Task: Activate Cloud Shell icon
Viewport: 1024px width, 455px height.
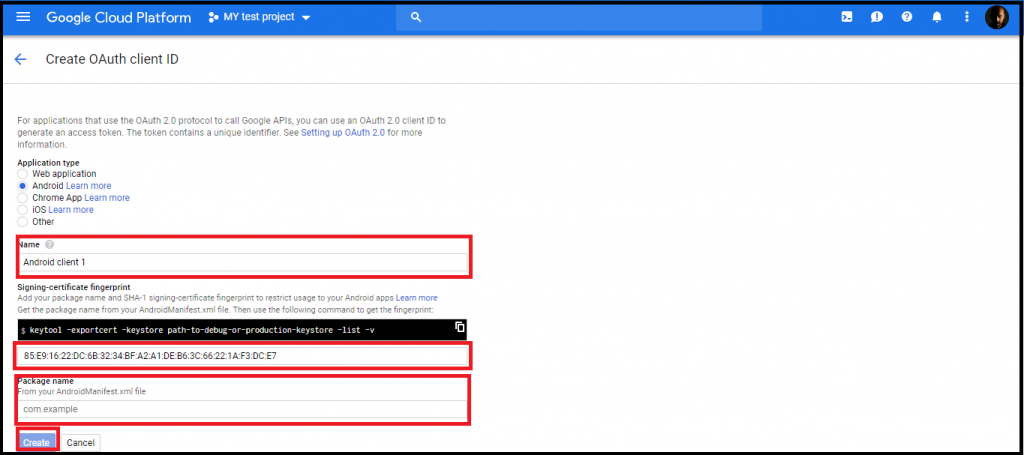Action: (x=846, y=17)
